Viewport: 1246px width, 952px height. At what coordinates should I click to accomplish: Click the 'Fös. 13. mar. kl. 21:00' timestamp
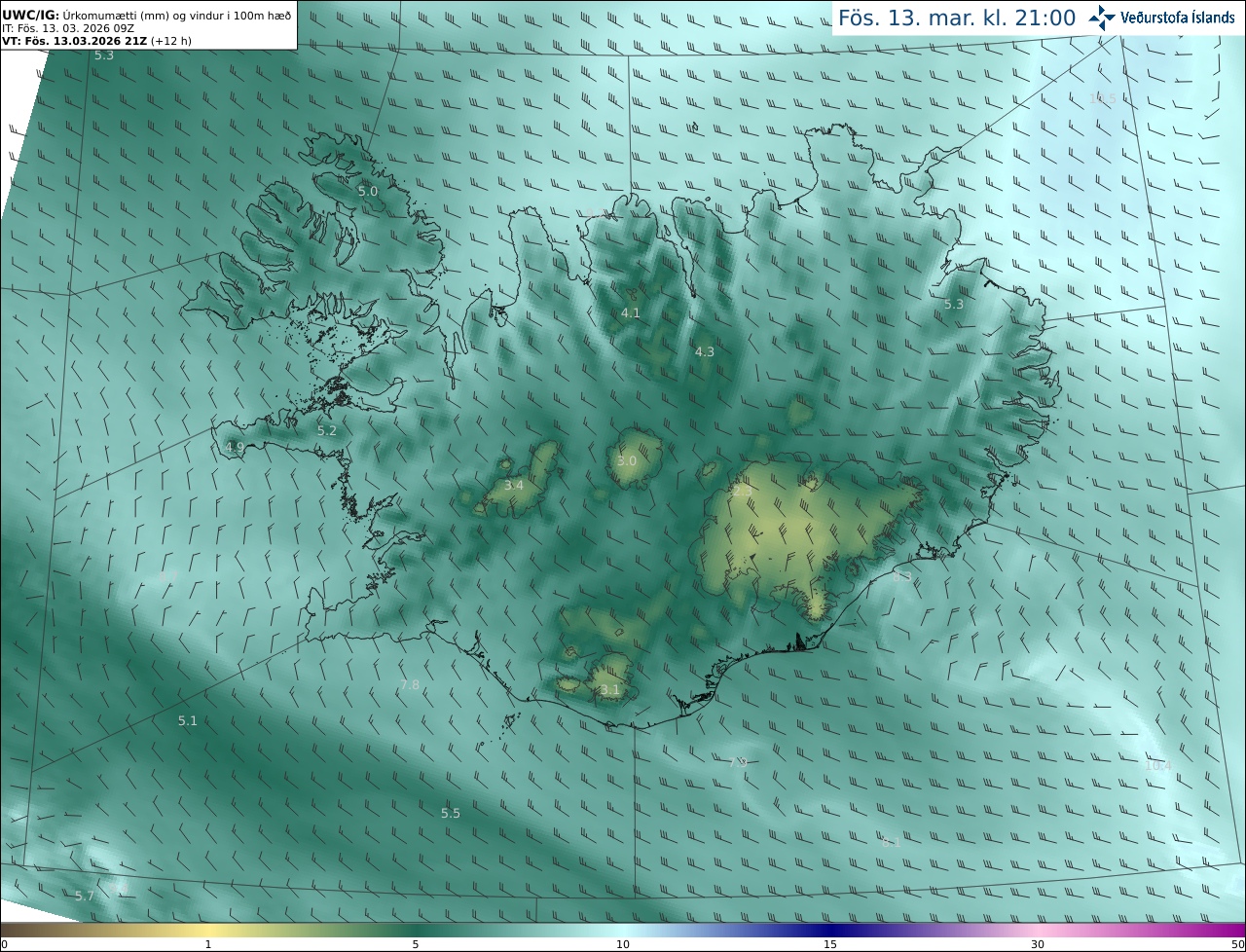[x=957, y=18]
